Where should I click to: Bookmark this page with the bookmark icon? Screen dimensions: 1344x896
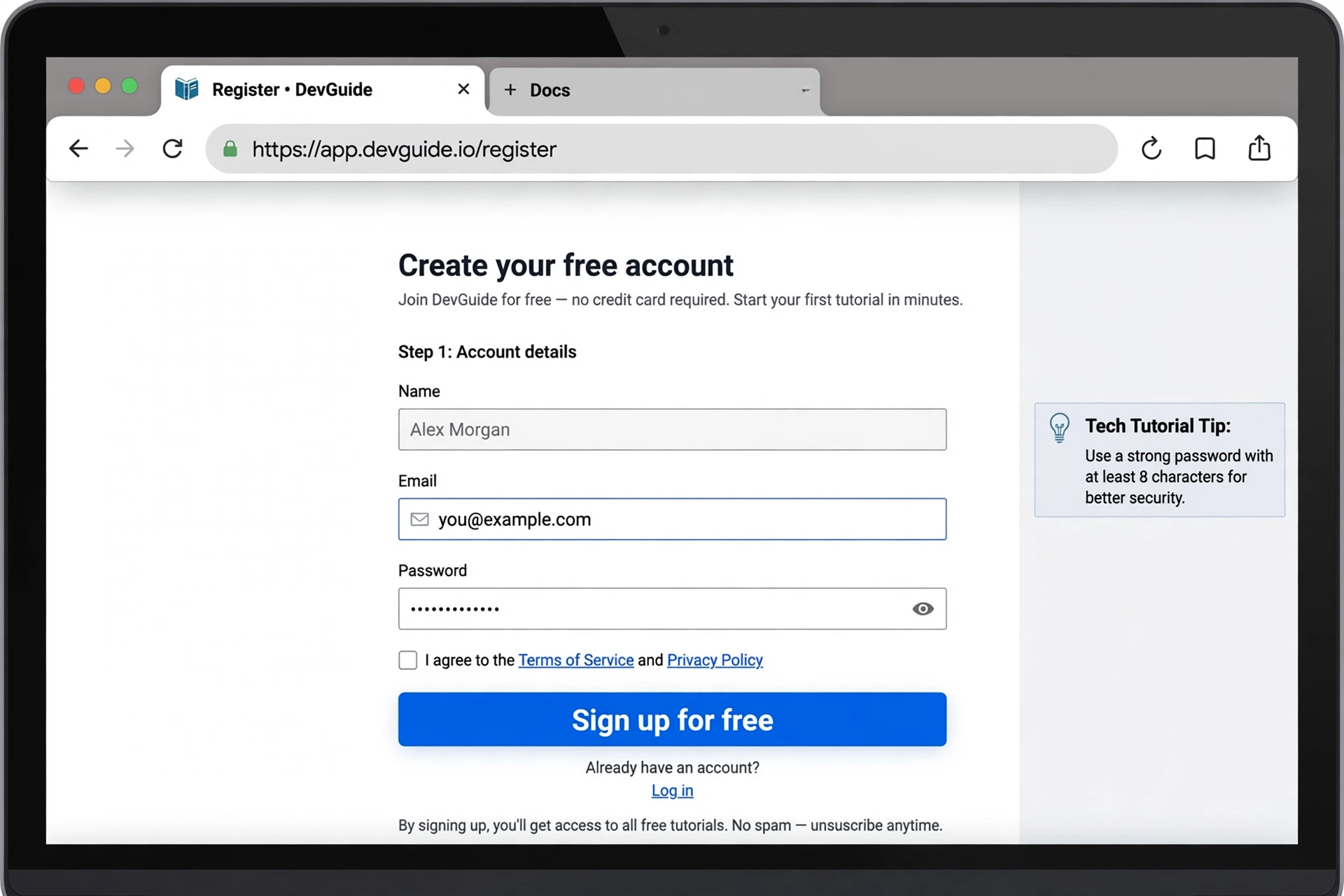(1205, 148)
